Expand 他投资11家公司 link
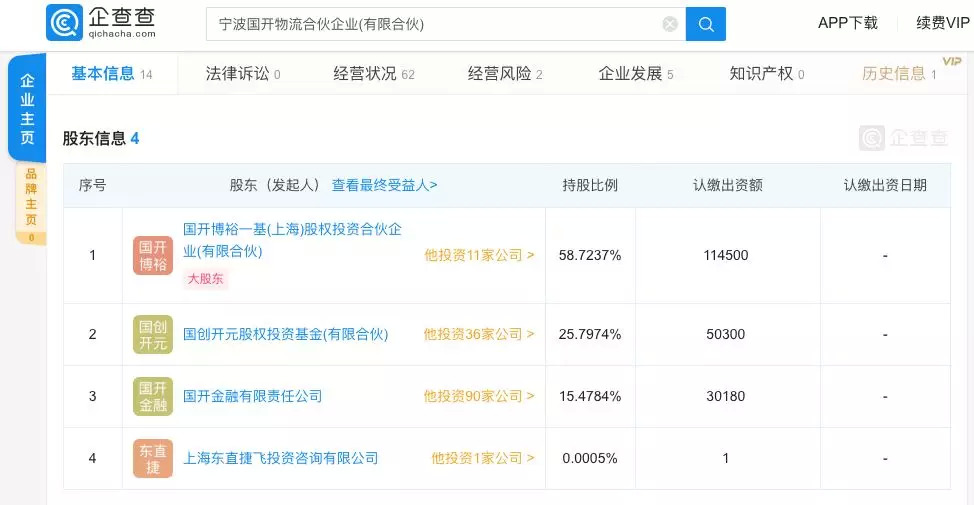Screen dimensions: 974x505 pos(479,255)
